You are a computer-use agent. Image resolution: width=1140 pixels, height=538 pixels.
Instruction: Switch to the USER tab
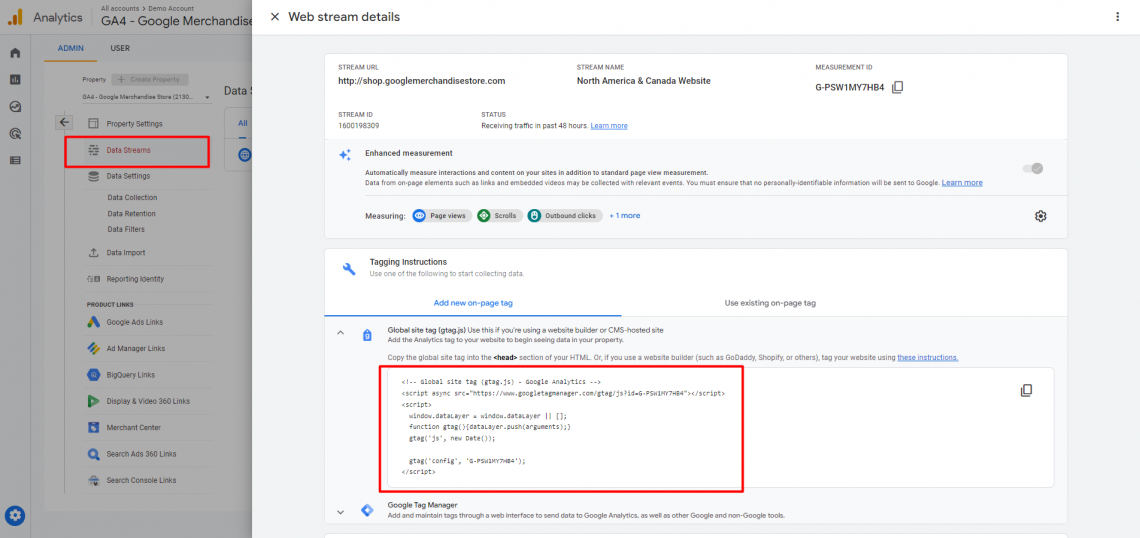pyautogui.click(x=120, y=48)
